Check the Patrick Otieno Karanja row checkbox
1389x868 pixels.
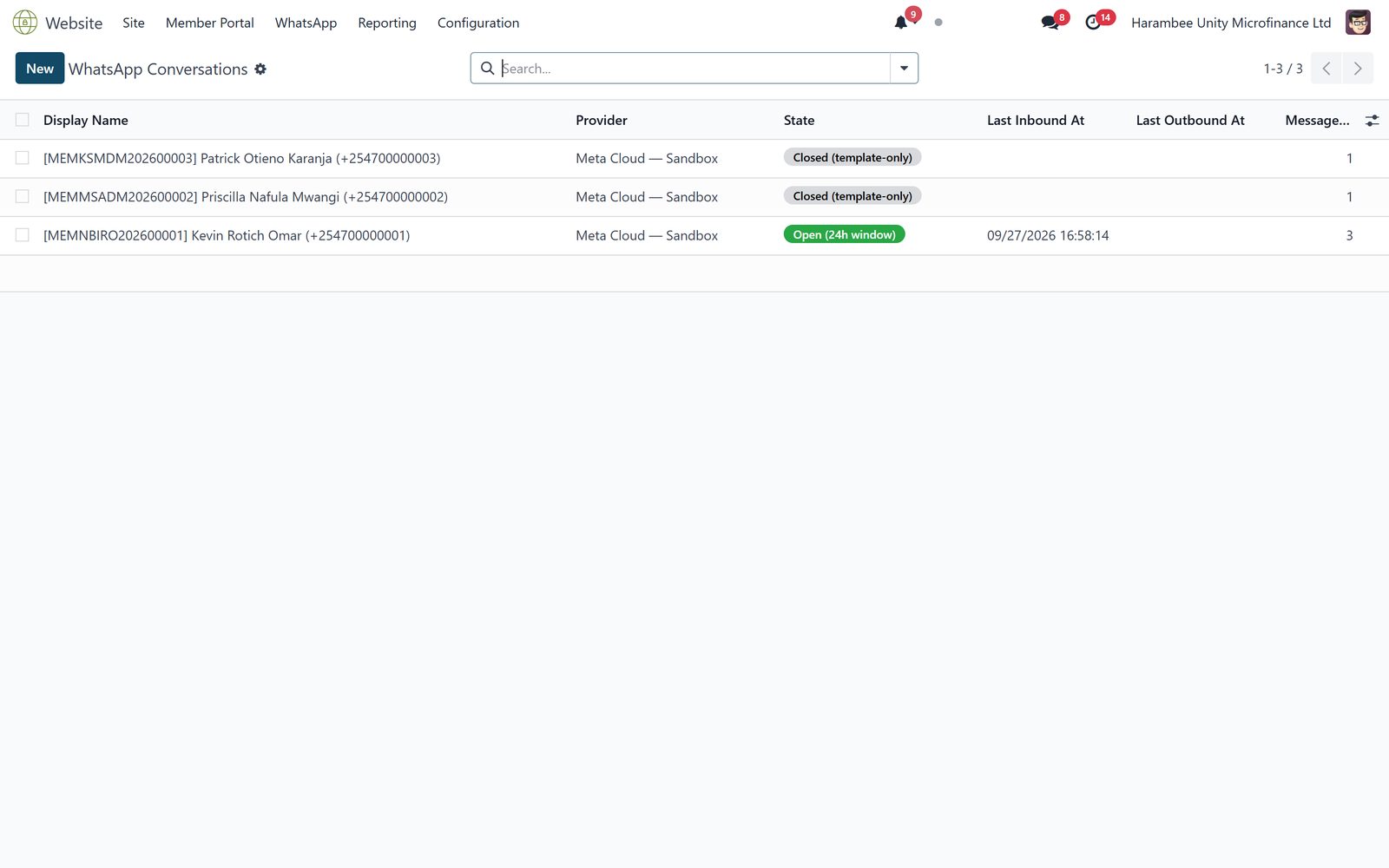pos(23,158)
